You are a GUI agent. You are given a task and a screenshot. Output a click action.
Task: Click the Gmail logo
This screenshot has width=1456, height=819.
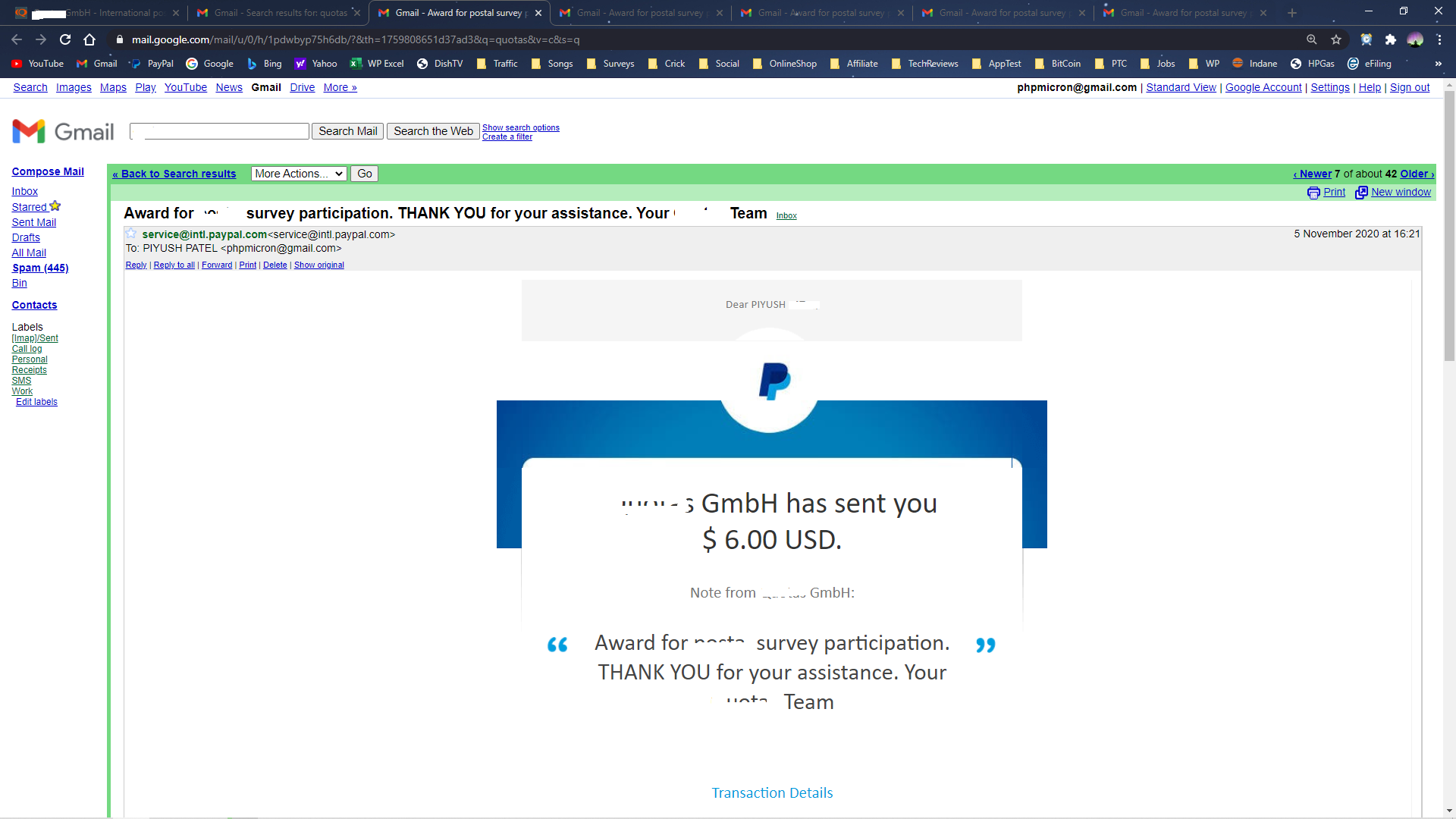(63, 131)
